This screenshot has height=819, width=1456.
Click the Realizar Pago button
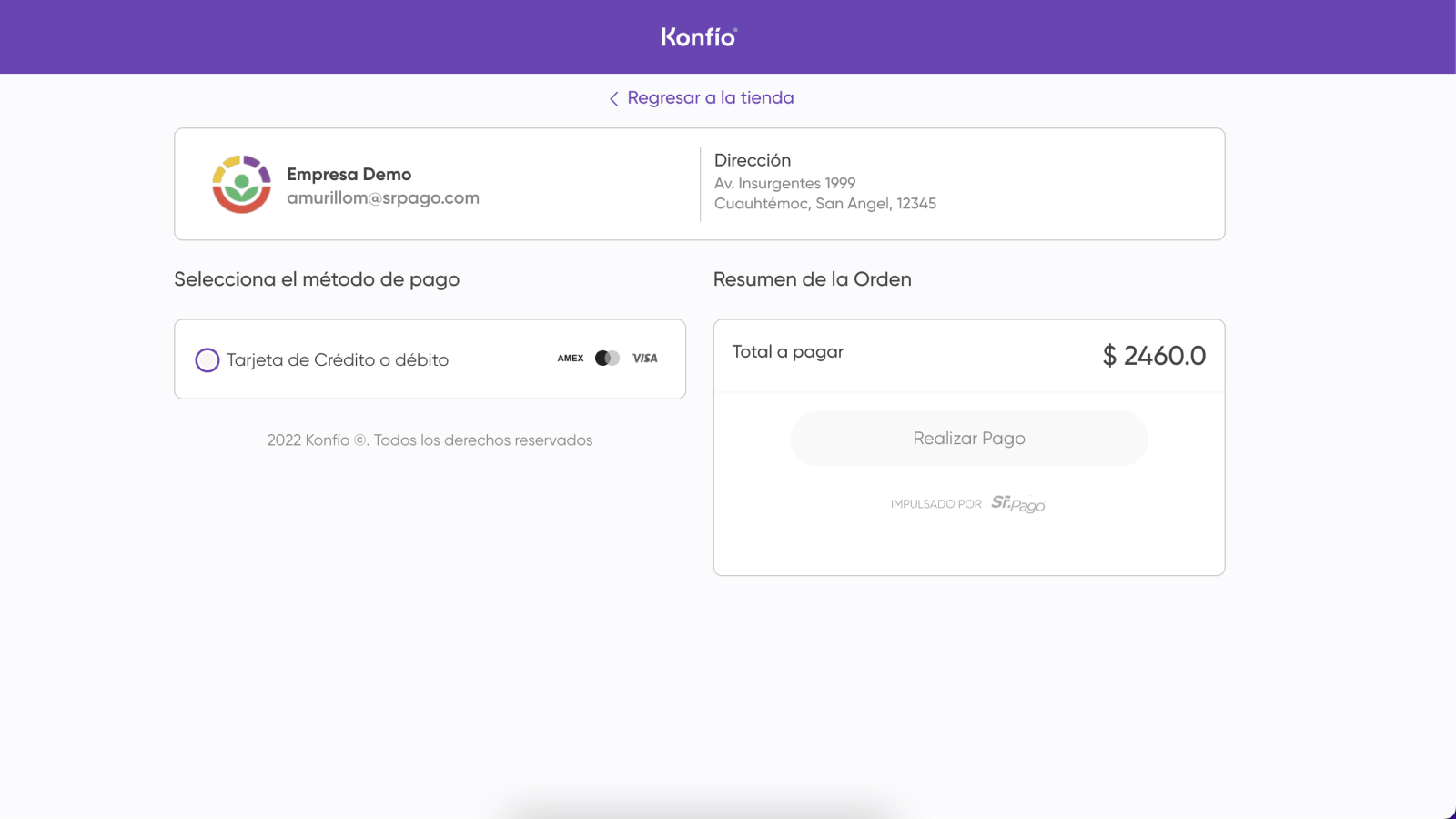(x=969, y=439)
